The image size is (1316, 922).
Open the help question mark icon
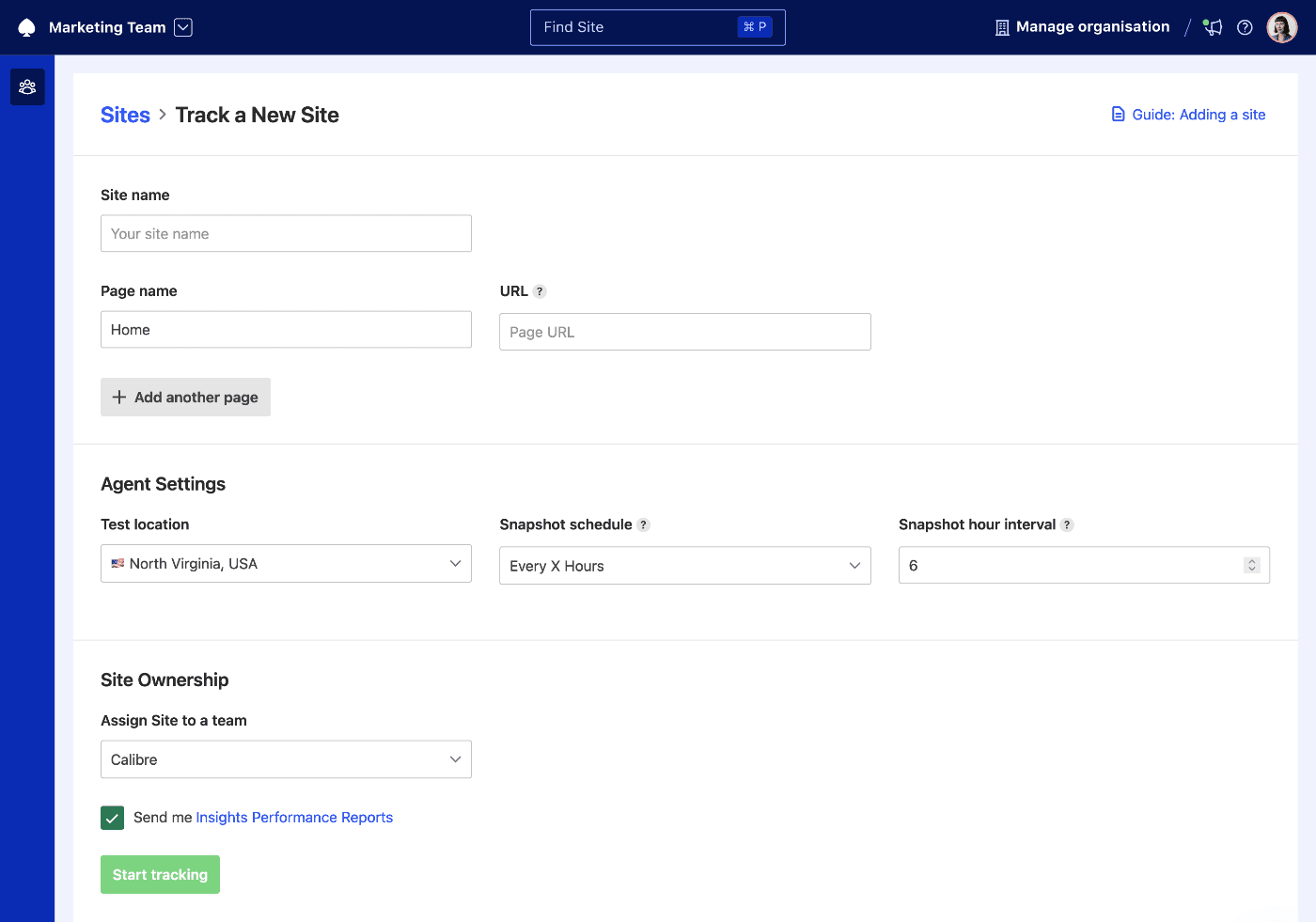(x=1245, y=27)
